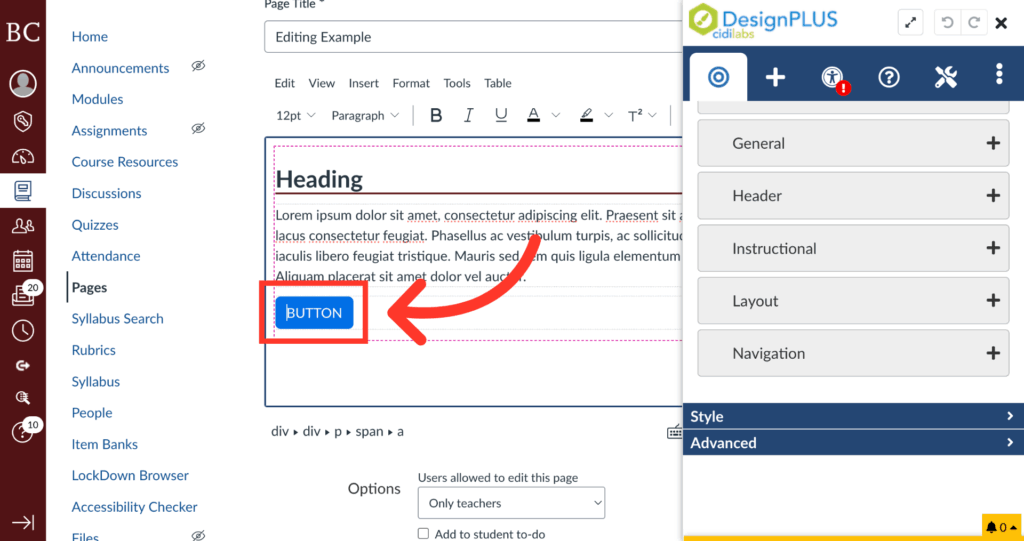
Task: Toggle visibility eye on Announcements
Action: [199, 65]
